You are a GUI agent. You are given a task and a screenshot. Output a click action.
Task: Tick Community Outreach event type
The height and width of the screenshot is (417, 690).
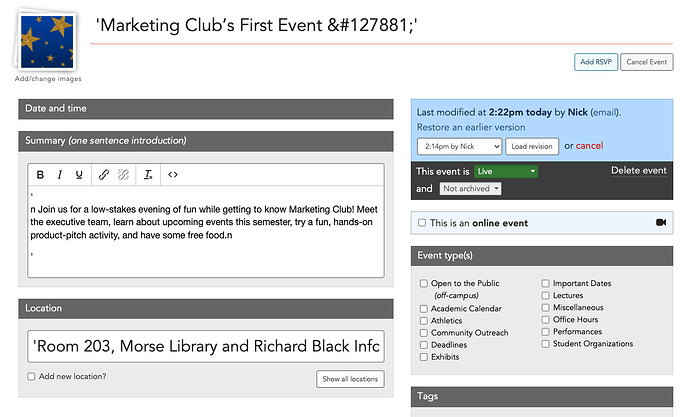click(x=424, y=333)
